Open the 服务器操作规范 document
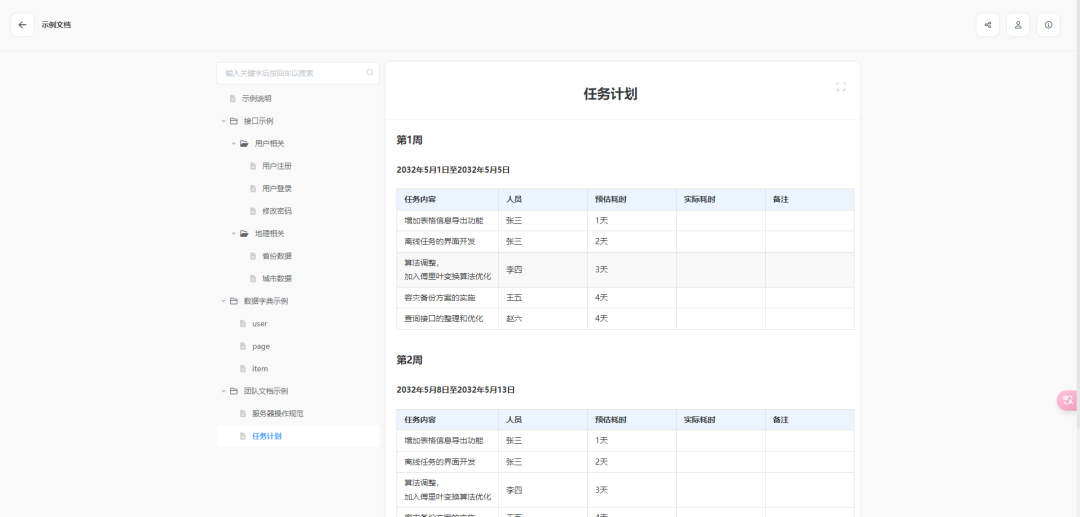The height and width of the screenshot is (517, 1080). tap(277, 414)
